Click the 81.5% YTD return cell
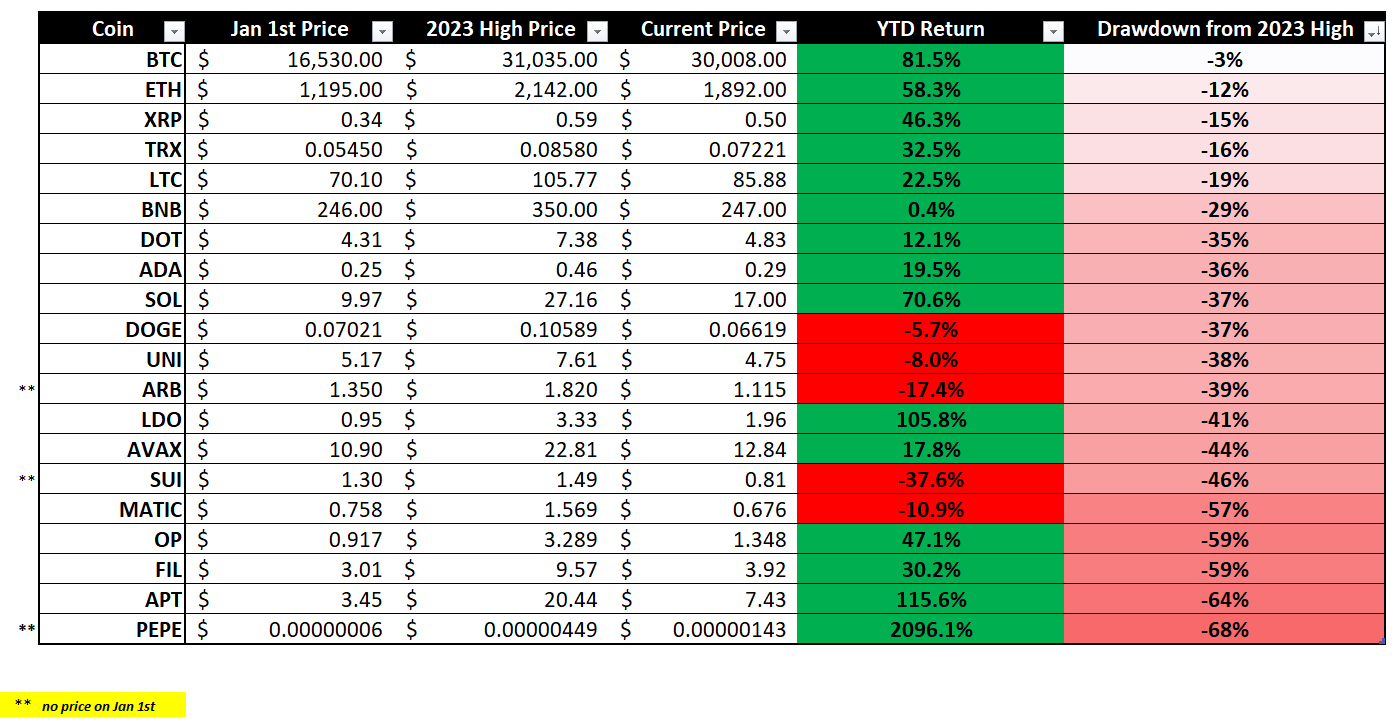Screen dimensions: 1396x722 [x=931, y=60]
